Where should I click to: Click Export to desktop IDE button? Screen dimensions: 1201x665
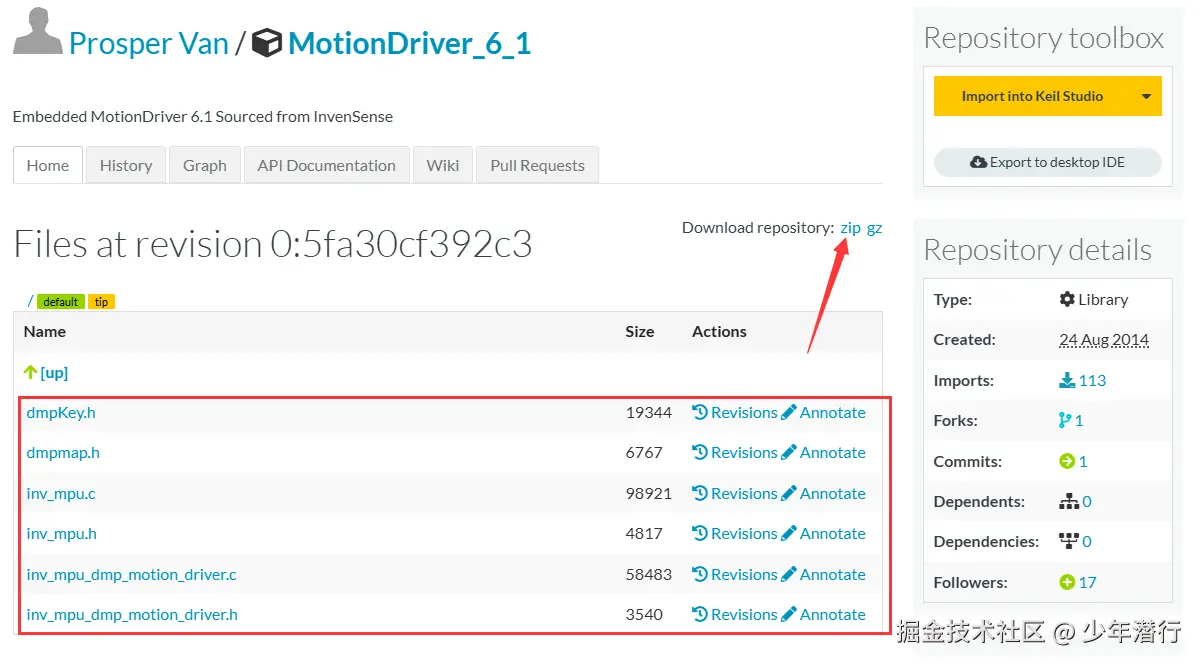pos(1047,162)
